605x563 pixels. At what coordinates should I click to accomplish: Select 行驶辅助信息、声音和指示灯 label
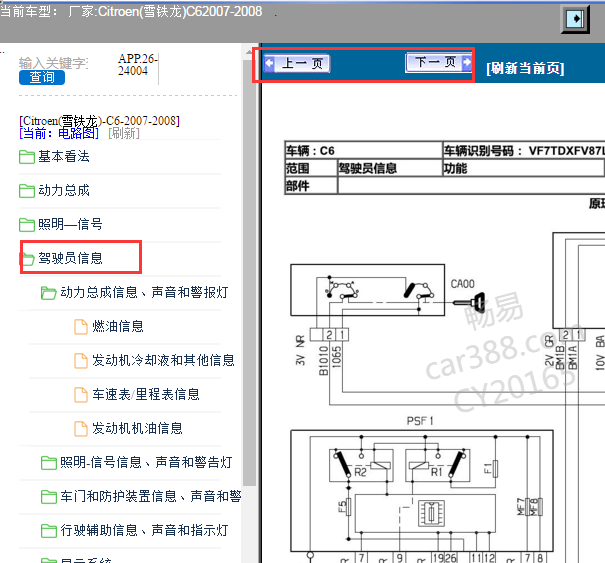[144, 530]
